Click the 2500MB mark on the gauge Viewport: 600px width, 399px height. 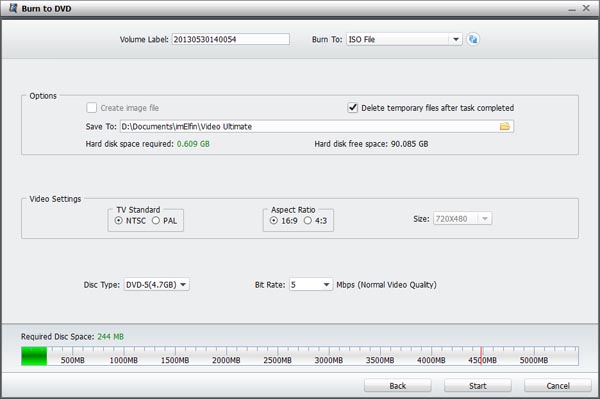pos(277,360)
